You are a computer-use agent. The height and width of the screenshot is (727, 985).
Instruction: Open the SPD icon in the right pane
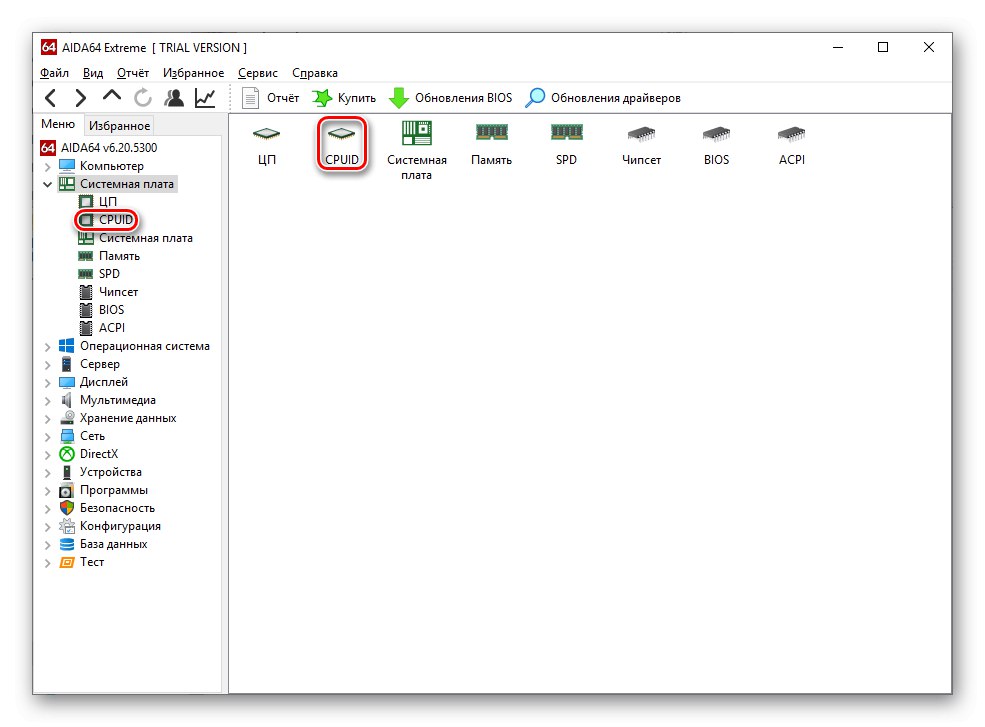point(566,145)
